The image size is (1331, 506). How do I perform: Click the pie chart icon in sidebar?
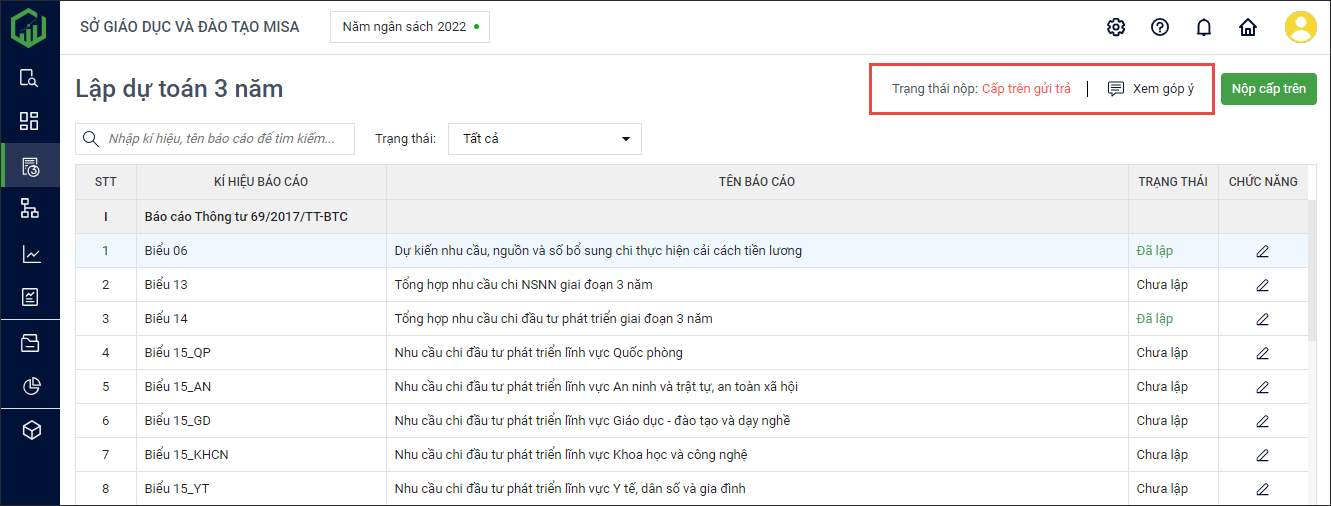[30, 386]
